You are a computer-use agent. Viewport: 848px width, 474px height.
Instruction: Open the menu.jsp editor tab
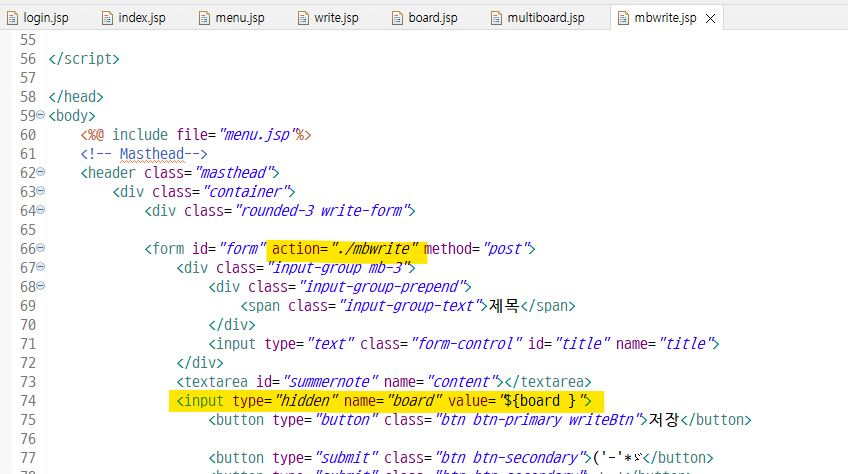(x=231, y=18)
